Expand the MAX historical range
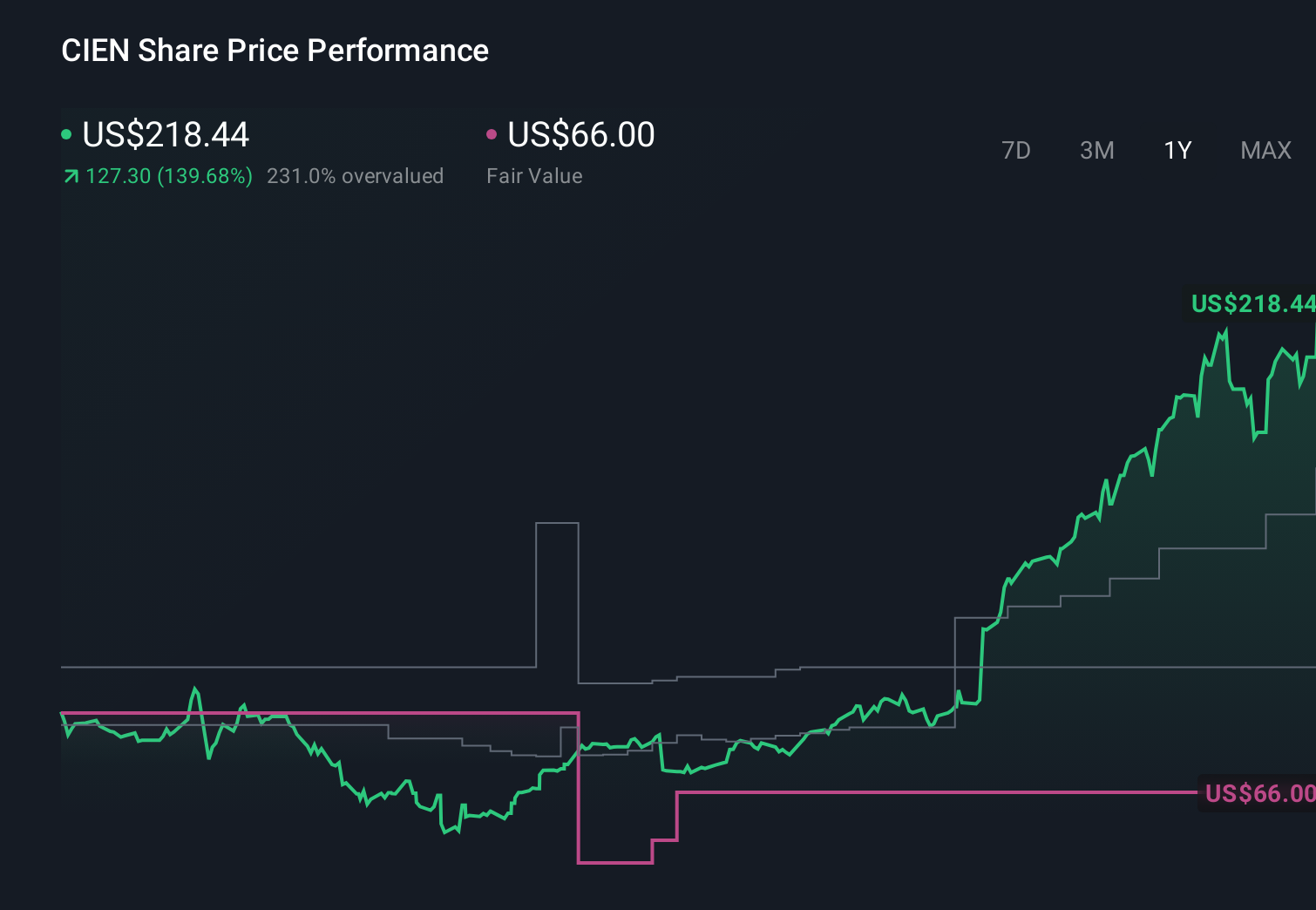 [1265, 151]
